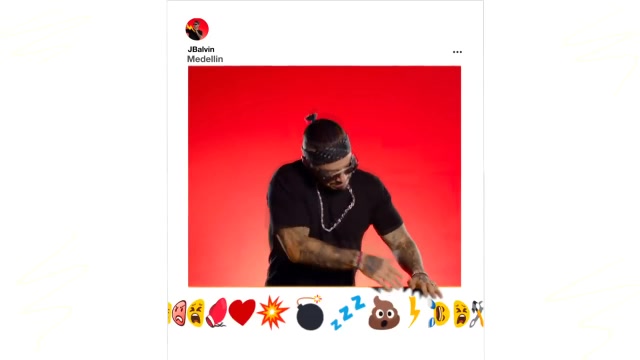
Task: React with the red heart emoji
Action: (242, 312)
